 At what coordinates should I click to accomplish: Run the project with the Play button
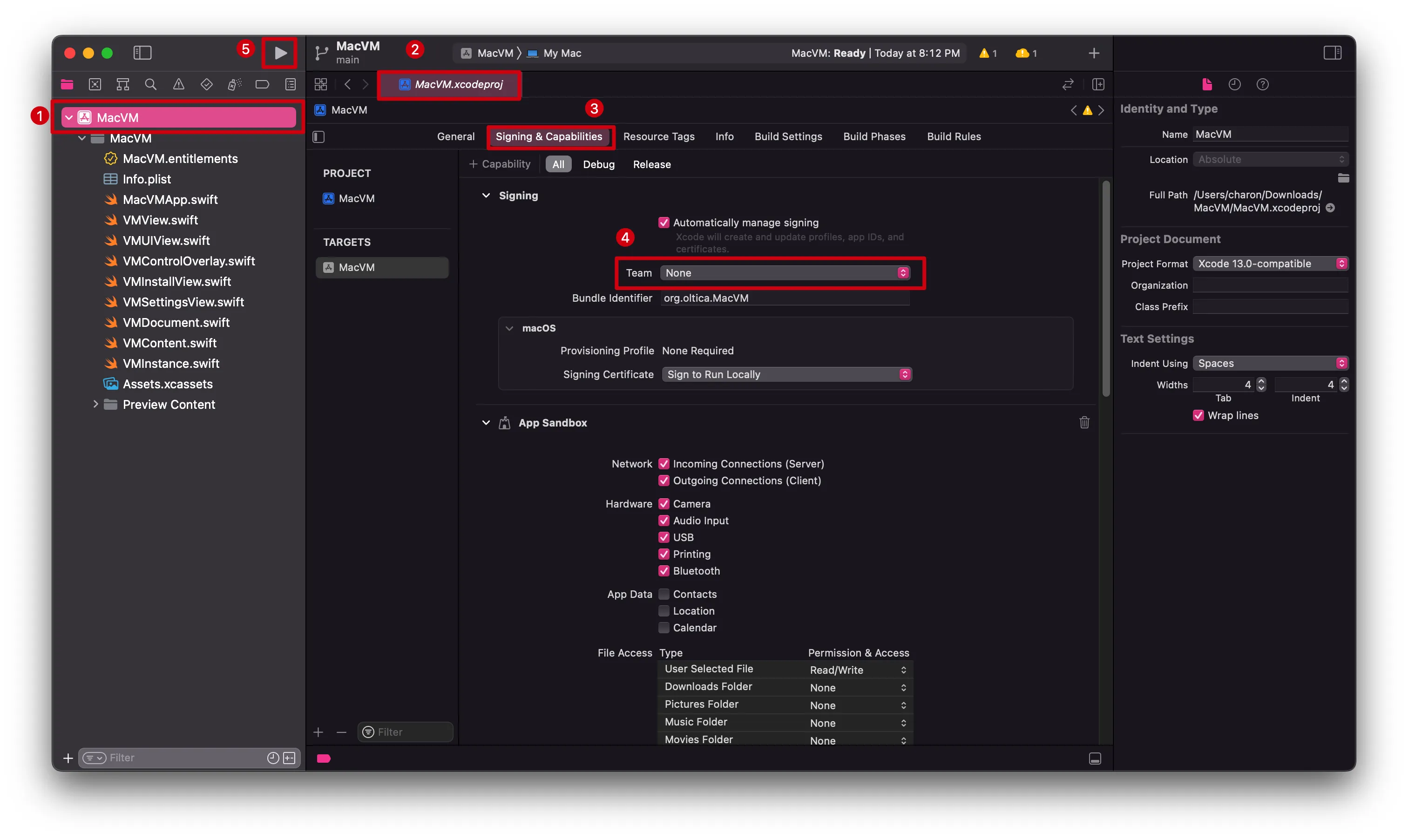[280, 53]
